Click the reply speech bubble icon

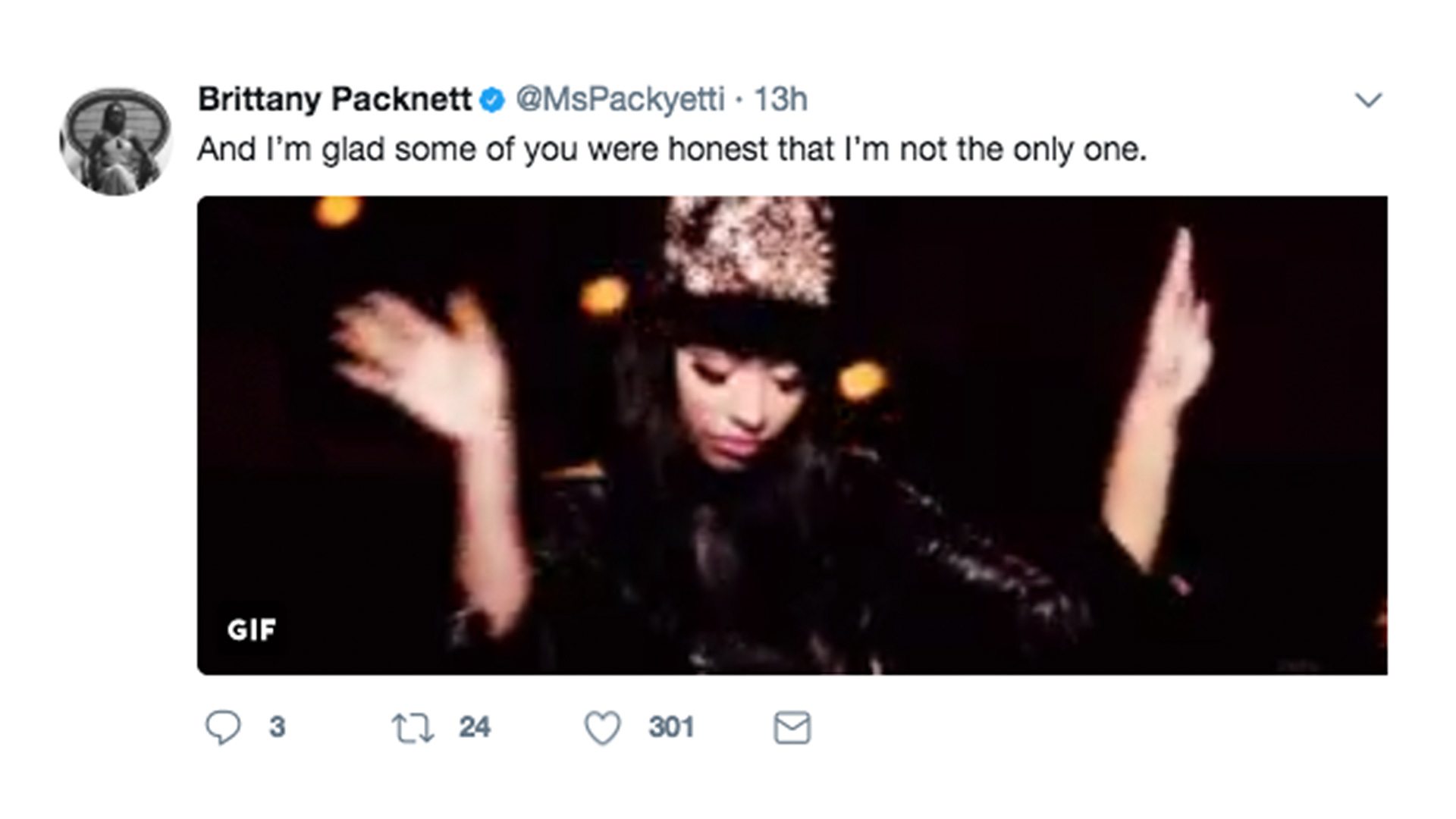coord(223,728)
